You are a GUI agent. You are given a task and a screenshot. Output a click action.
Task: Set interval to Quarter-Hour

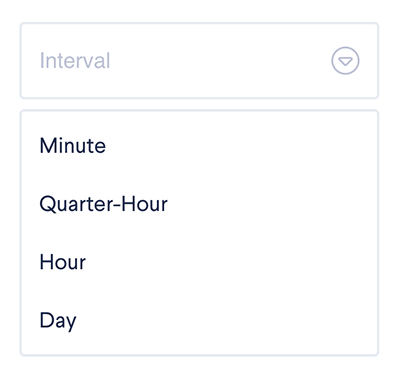199,204
